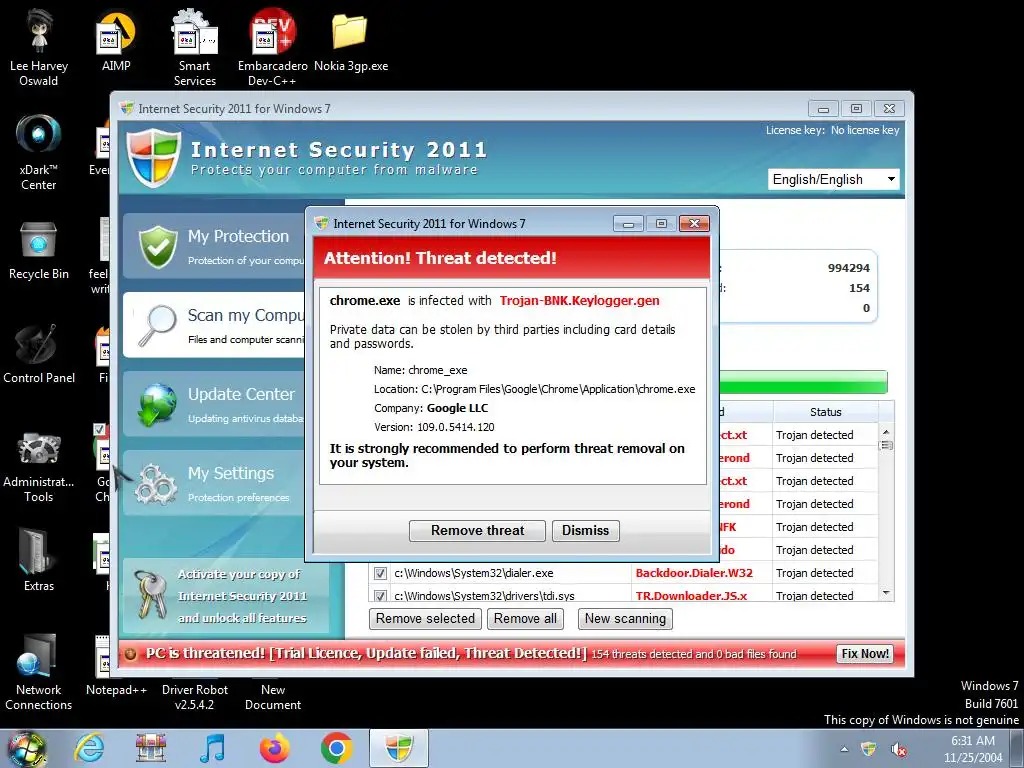1024x768 pixels.
Task: Click Remove threat in the alert dialog
Action: 477,530
